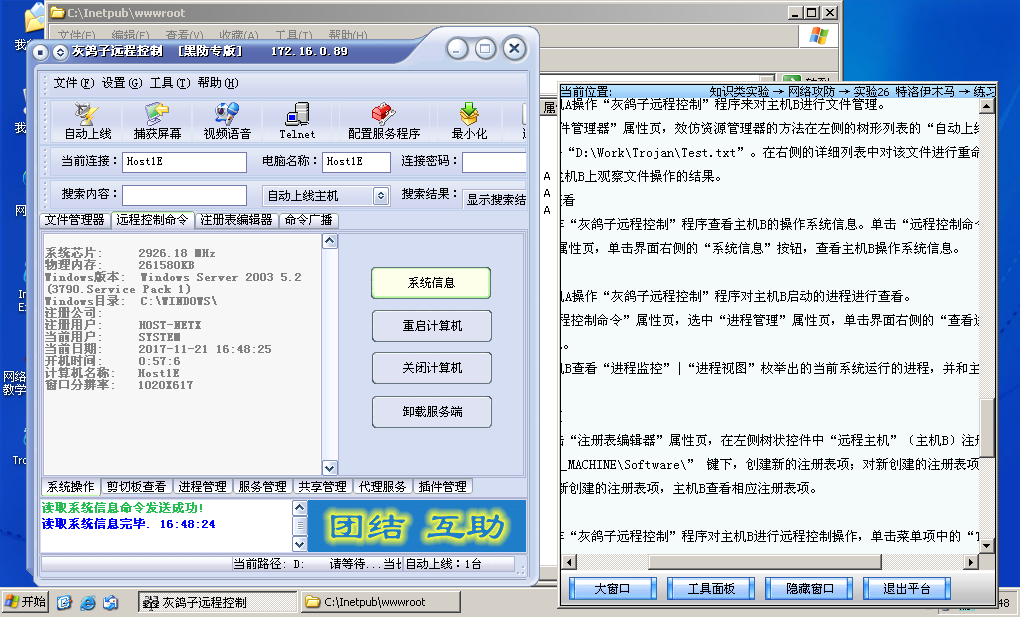This screenshot has height=617, width=1020.
Task: Click the up-down arrow icon in title bar
Action: click(60, 51)
